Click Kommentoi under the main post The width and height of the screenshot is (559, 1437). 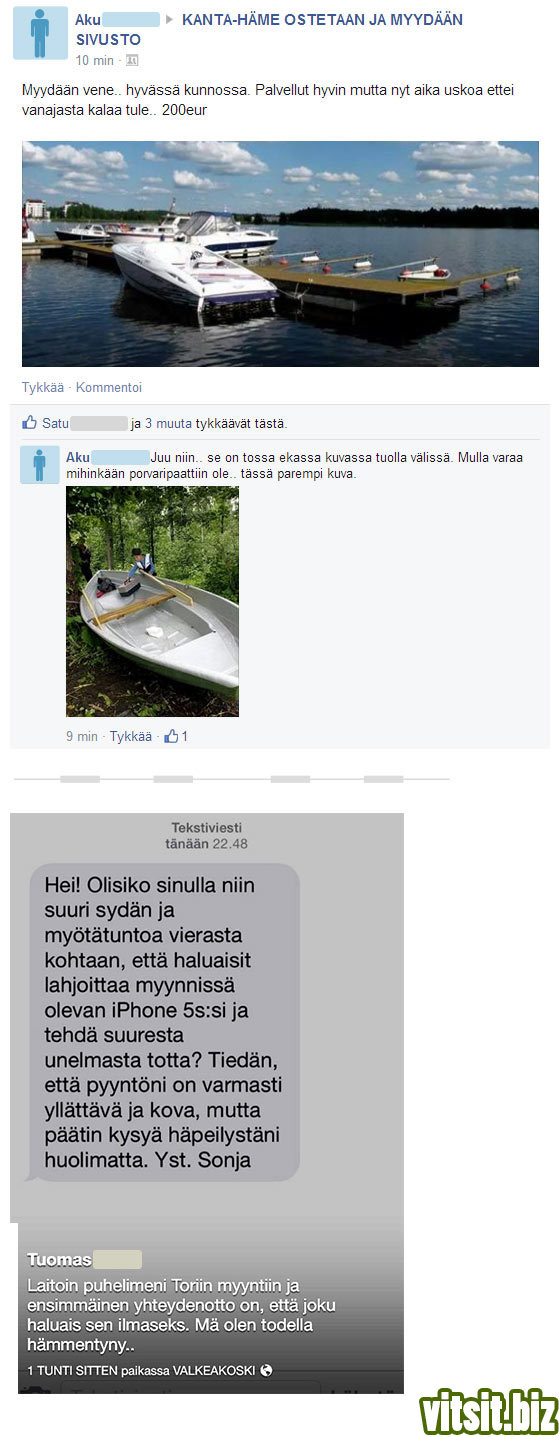[109, 387]
